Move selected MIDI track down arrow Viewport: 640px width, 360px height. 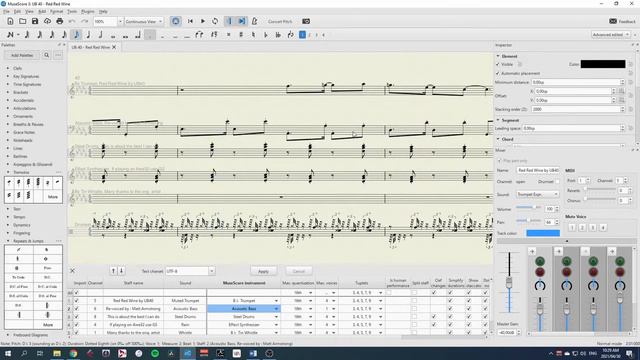121,271
